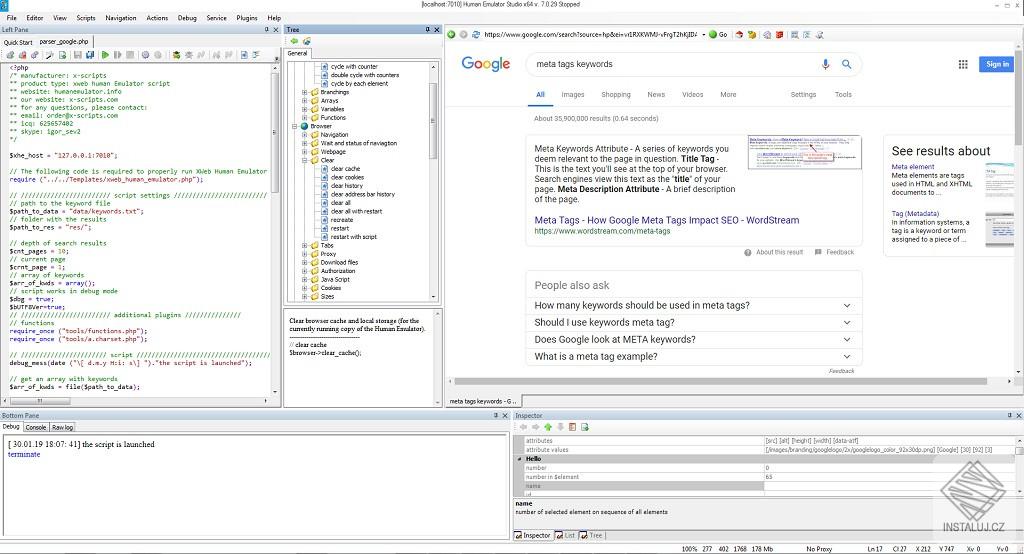Image resolution: width=1024 pixels, height=554 pixels.
Task: Pin the Tree pane with its pushpin icon
Action: coord(428,29)
